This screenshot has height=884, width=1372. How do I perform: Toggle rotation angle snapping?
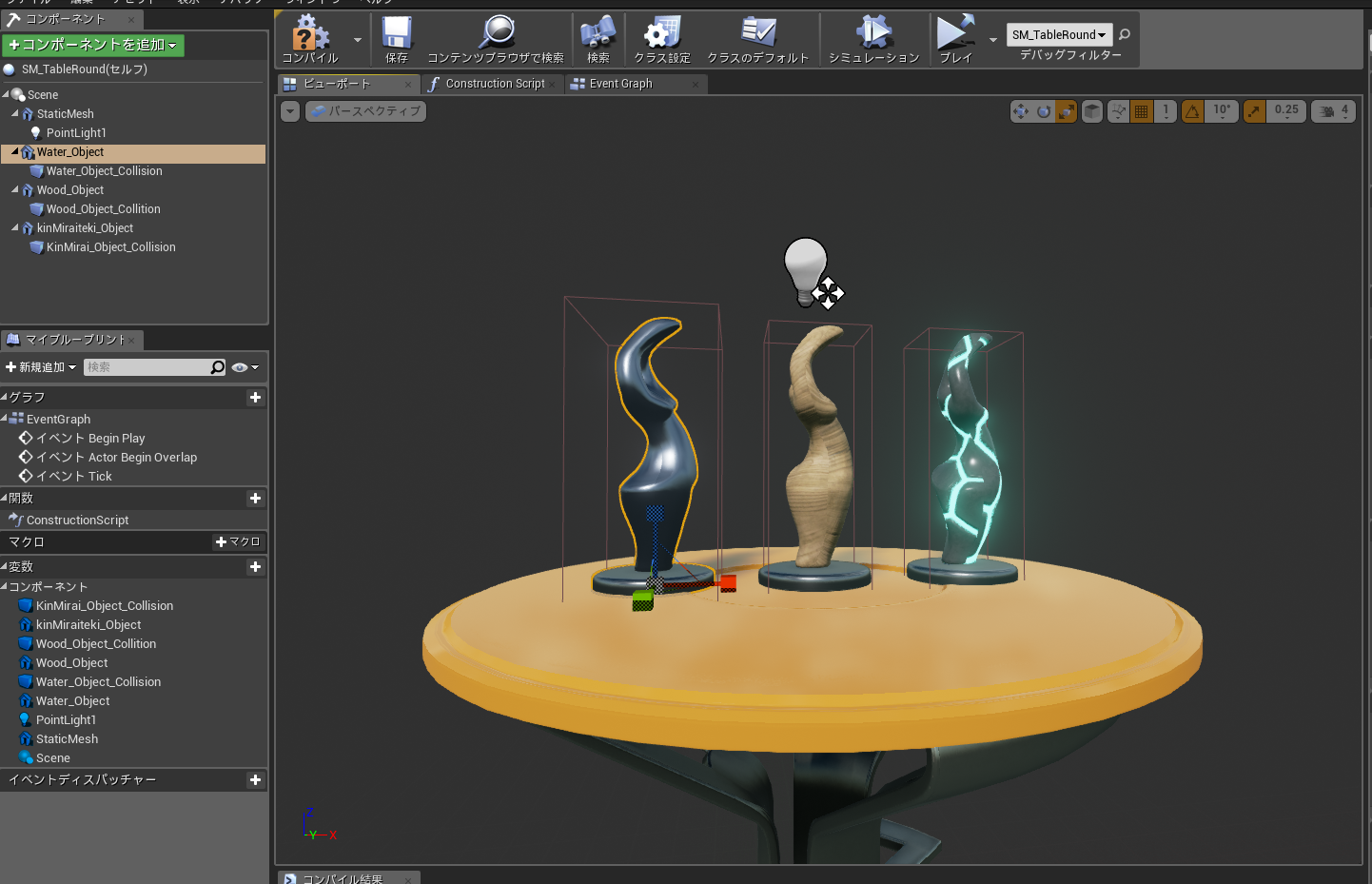point(1192,111)
